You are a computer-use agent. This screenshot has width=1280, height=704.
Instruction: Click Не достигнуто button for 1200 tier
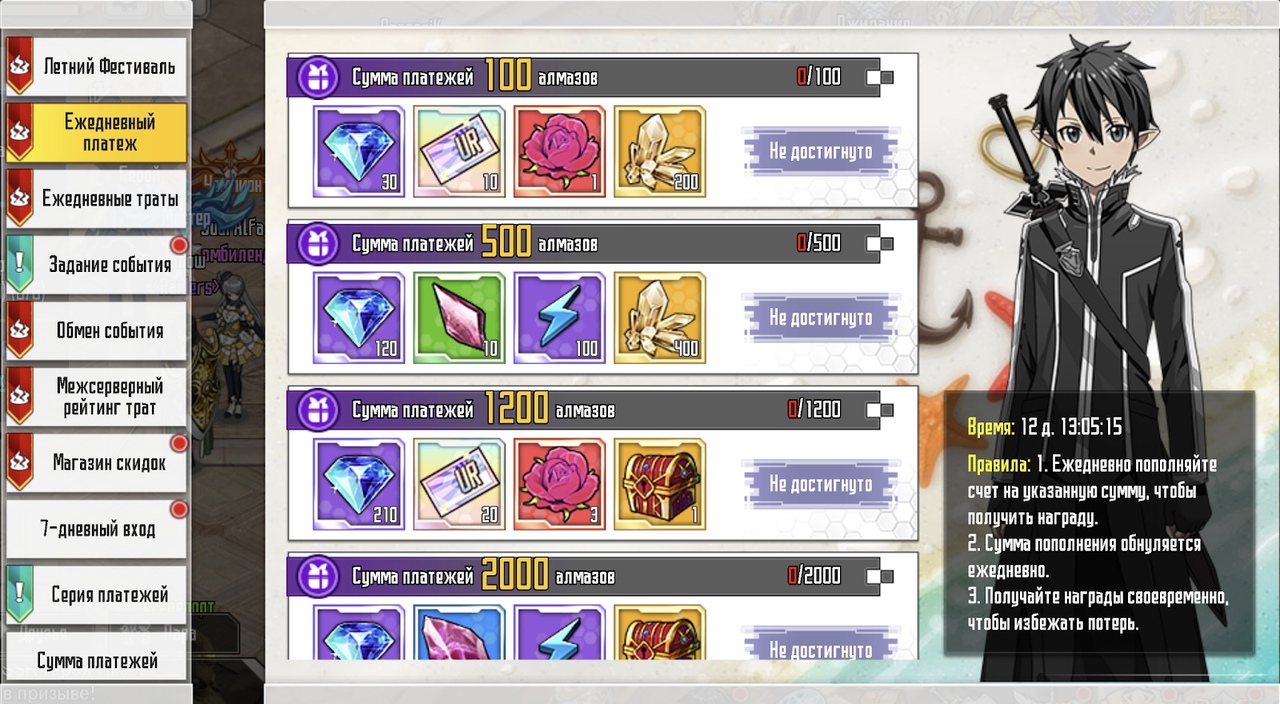[x=820, y=484]
